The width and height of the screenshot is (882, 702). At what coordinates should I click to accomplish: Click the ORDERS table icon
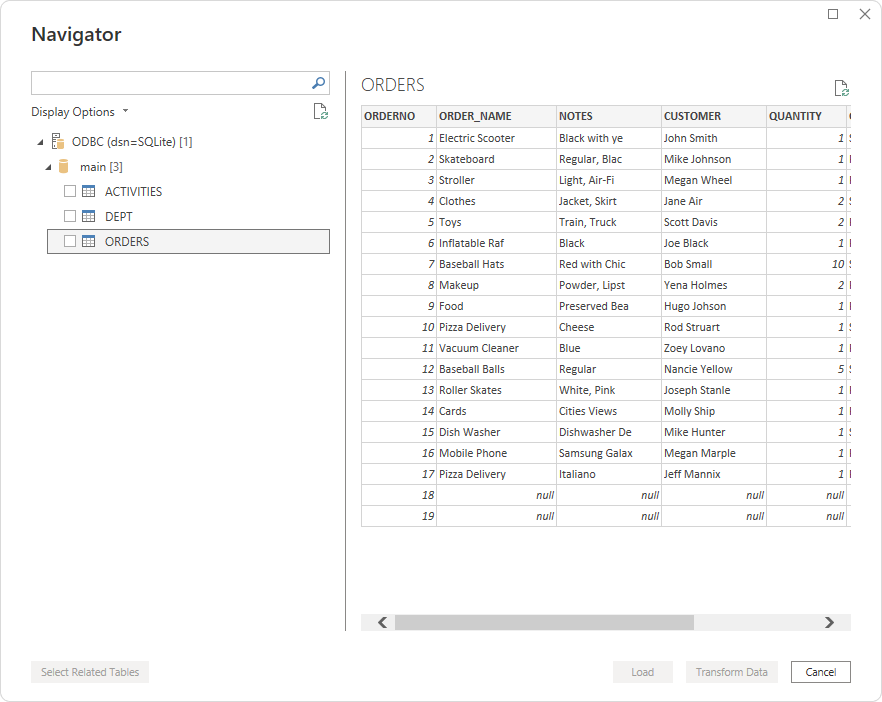click(88, 241)
